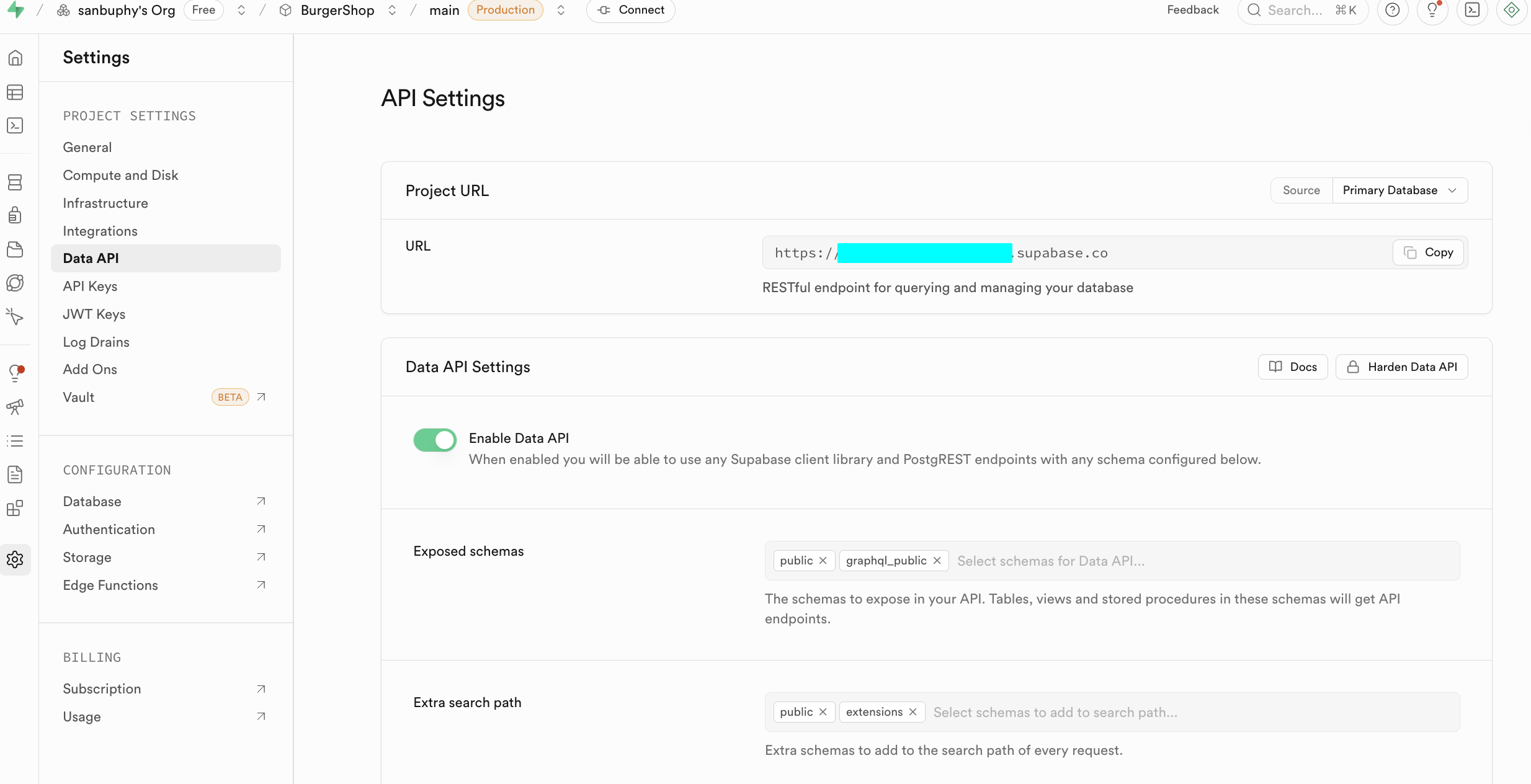Go to API Keys settings
The height and width of the screenshot is (784, 1531).
[90, 286]
